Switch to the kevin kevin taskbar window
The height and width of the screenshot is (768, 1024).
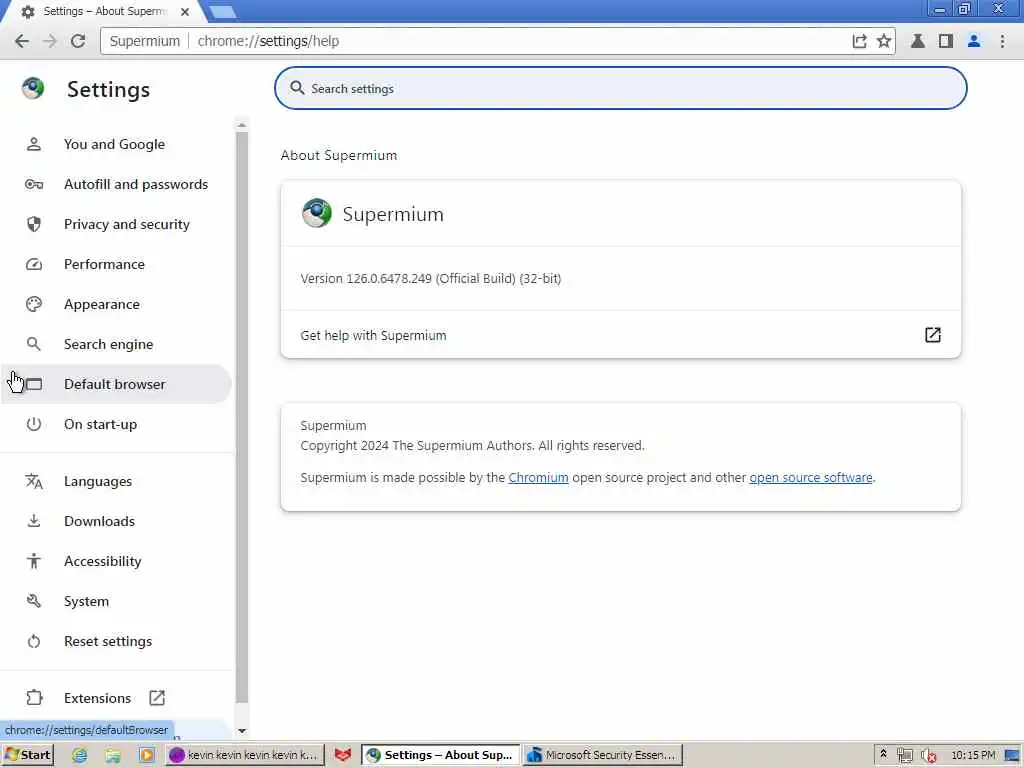coord(245,755)
